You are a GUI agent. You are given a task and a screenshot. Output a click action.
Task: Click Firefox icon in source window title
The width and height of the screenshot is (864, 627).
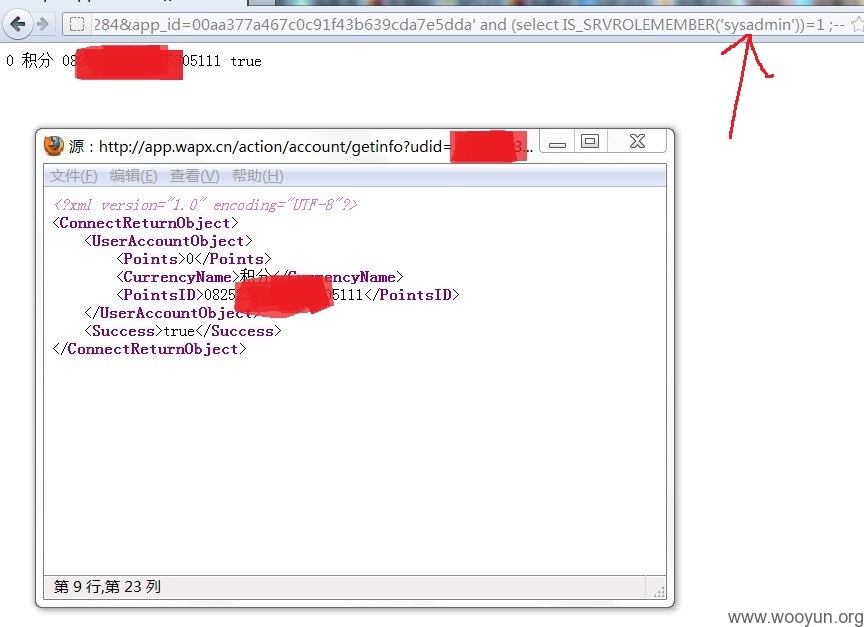click(54, 146)
